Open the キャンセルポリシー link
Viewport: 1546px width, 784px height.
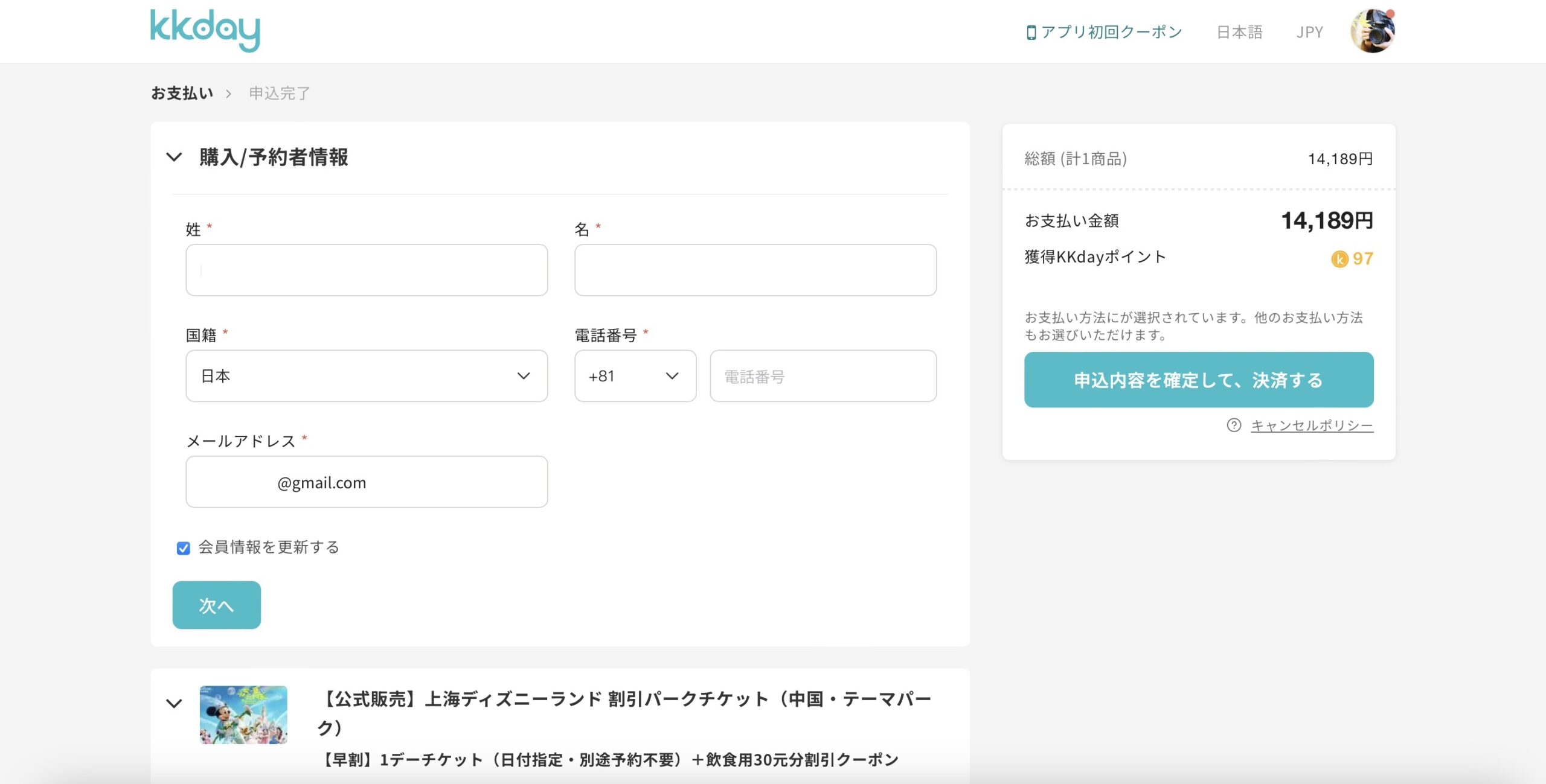(x=1312, y=425)
